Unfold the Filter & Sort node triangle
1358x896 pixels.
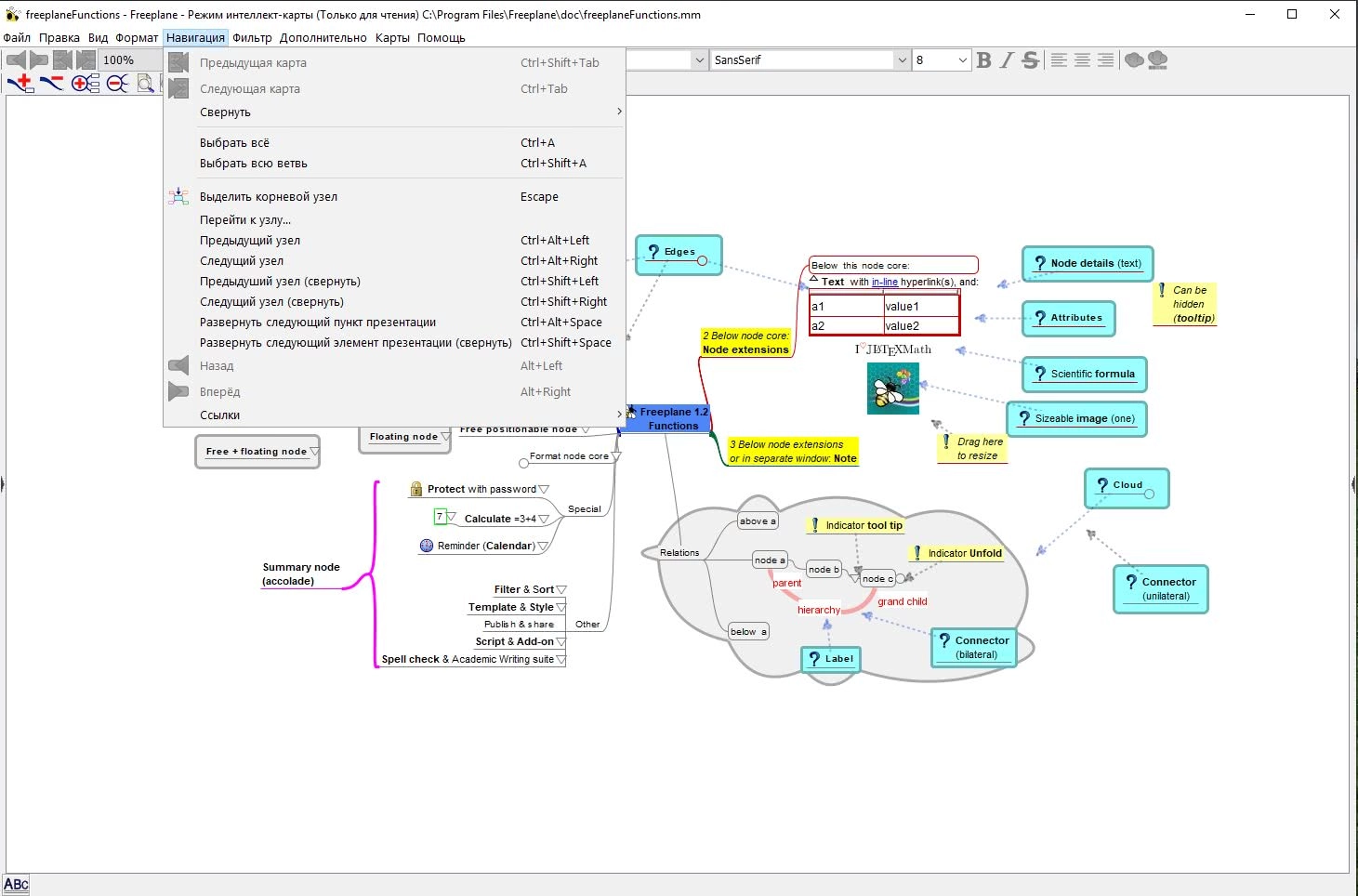pos(561,590)
